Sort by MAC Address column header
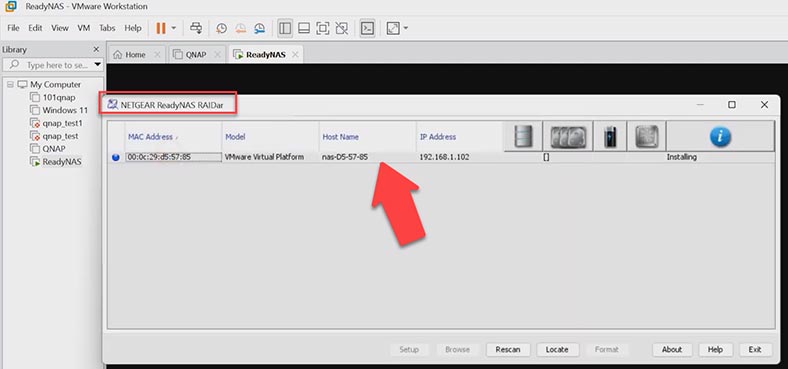 click(x=173, y=137)
